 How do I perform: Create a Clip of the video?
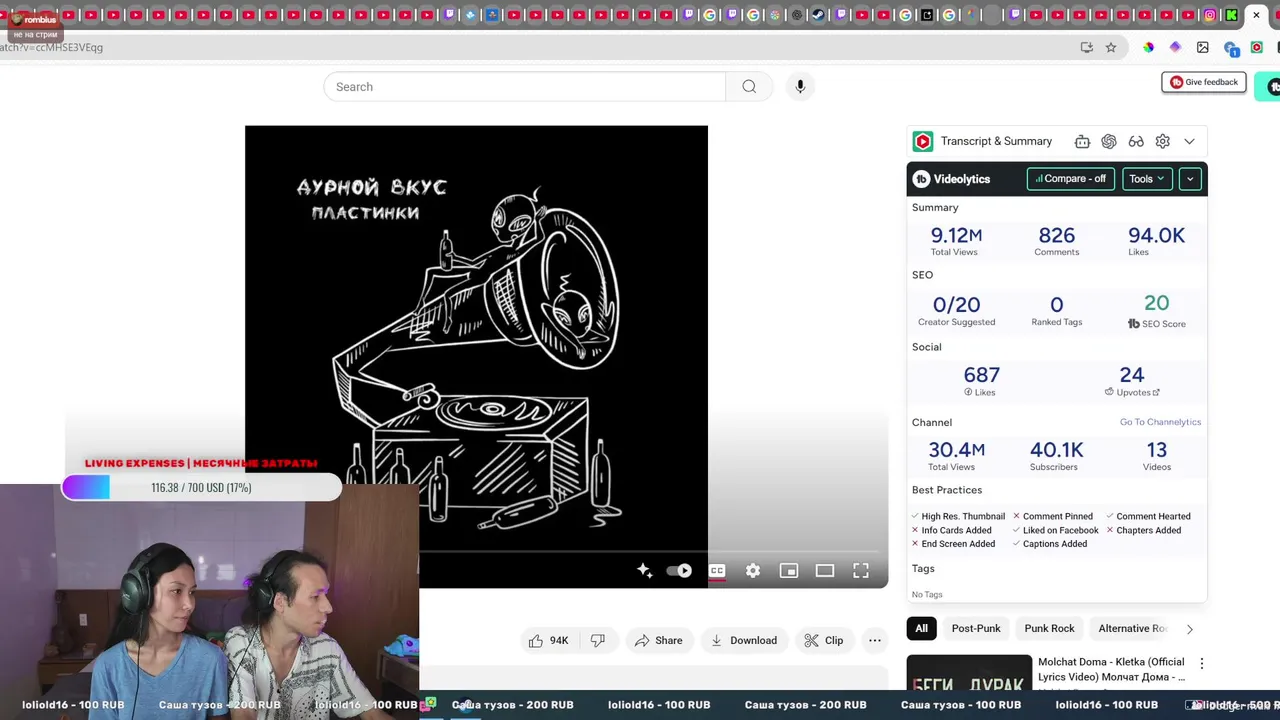(x=824, y=640)
